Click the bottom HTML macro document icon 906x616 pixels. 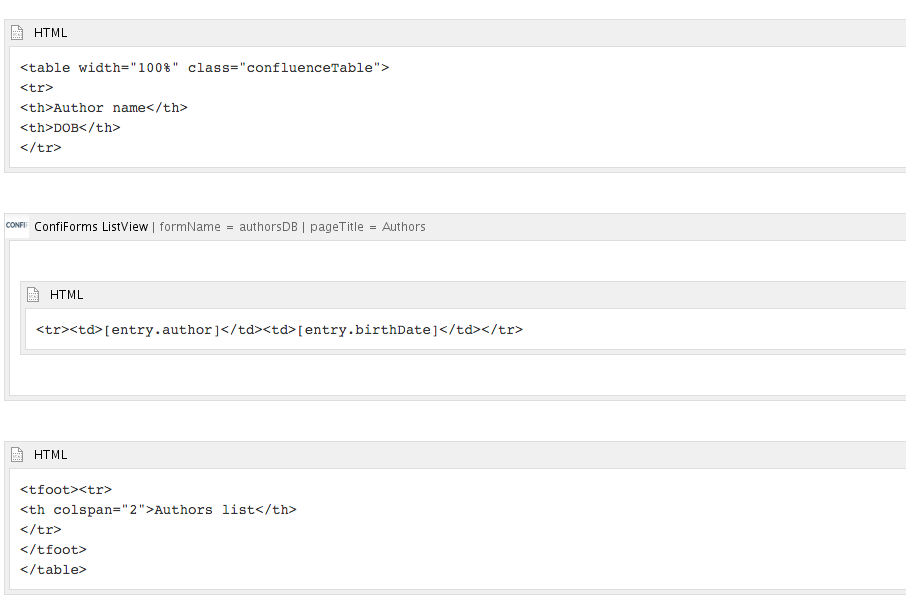tap(17, 455)
